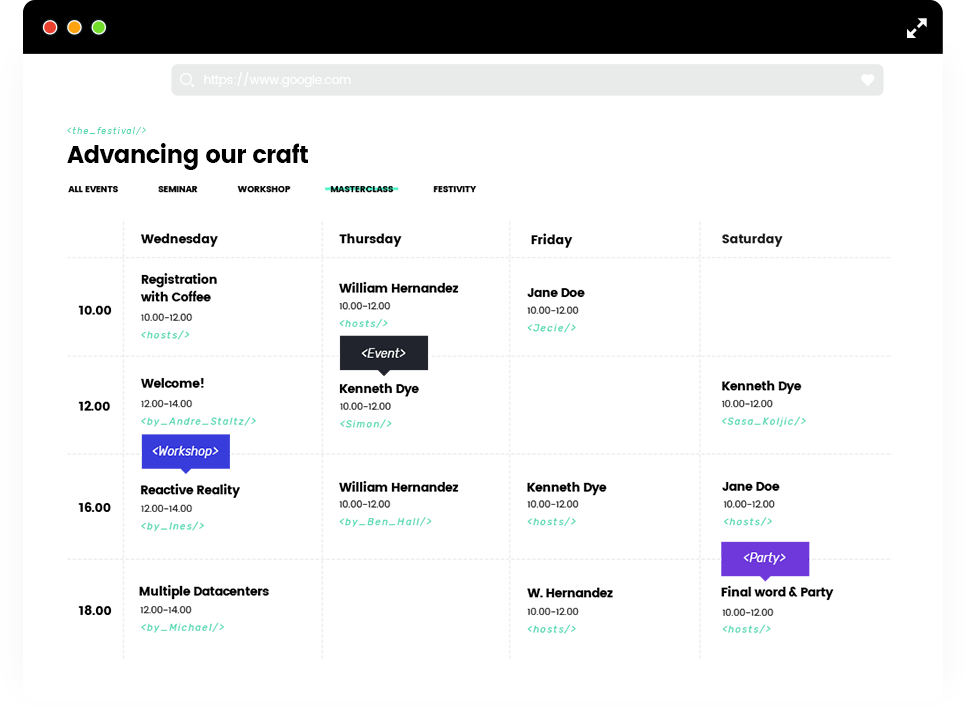Click the fullscreen expand arrows icon
The height and width of the screenshot is (708, 966).
coord(916,28)
